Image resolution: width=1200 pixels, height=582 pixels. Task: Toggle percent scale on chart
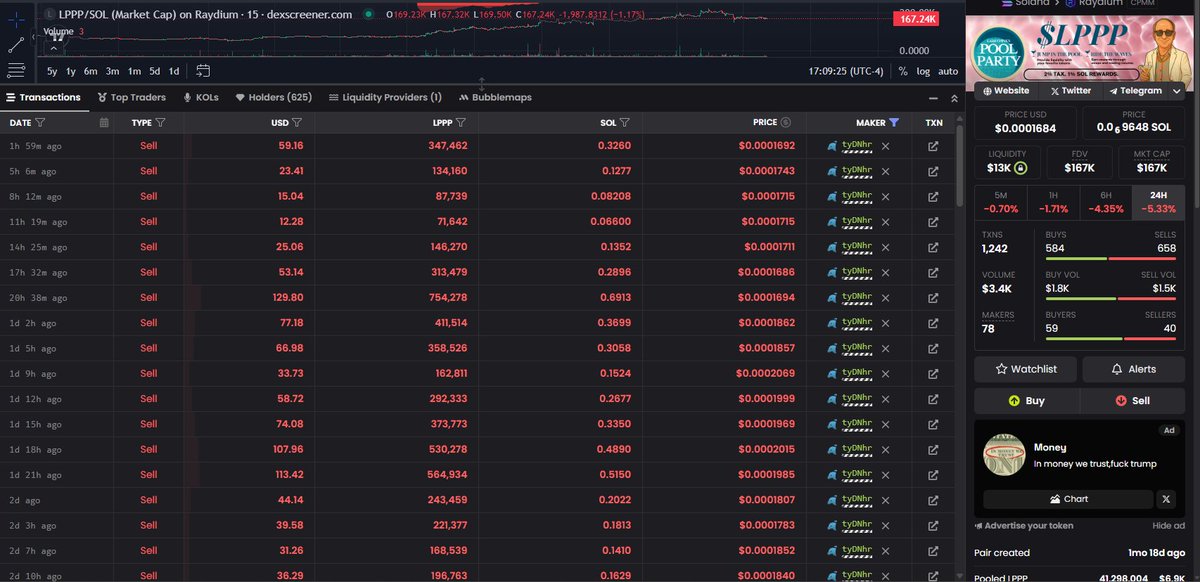(x=903, y=71)
